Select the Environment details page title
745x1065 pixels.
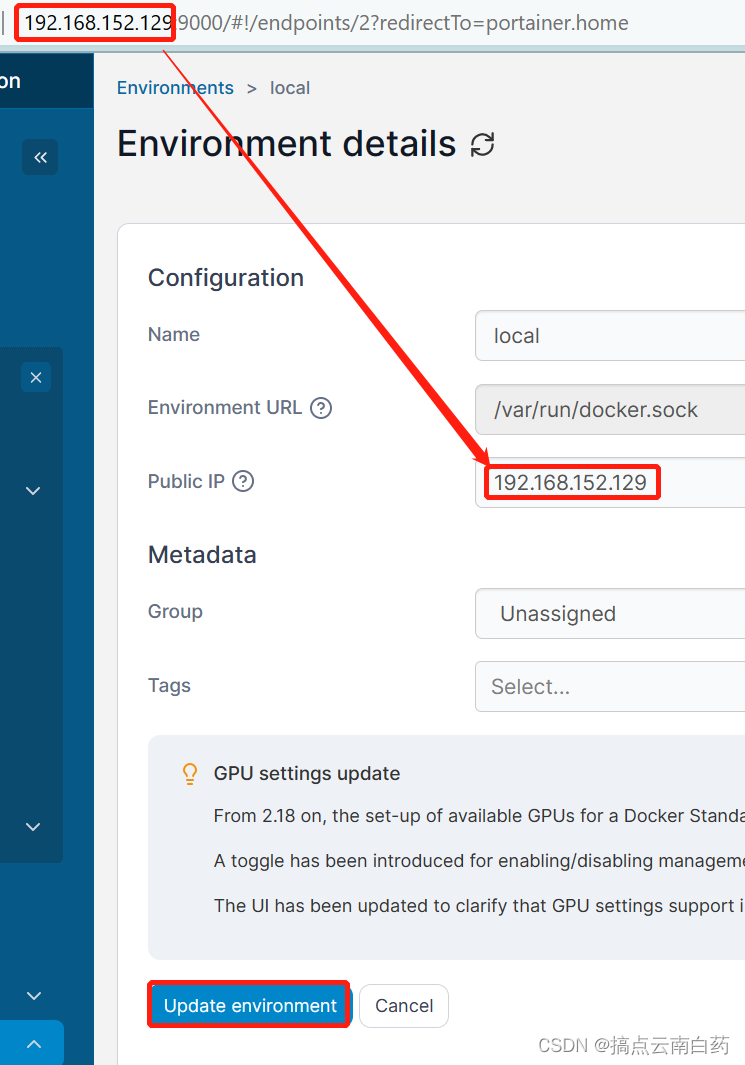coord(287,144)
